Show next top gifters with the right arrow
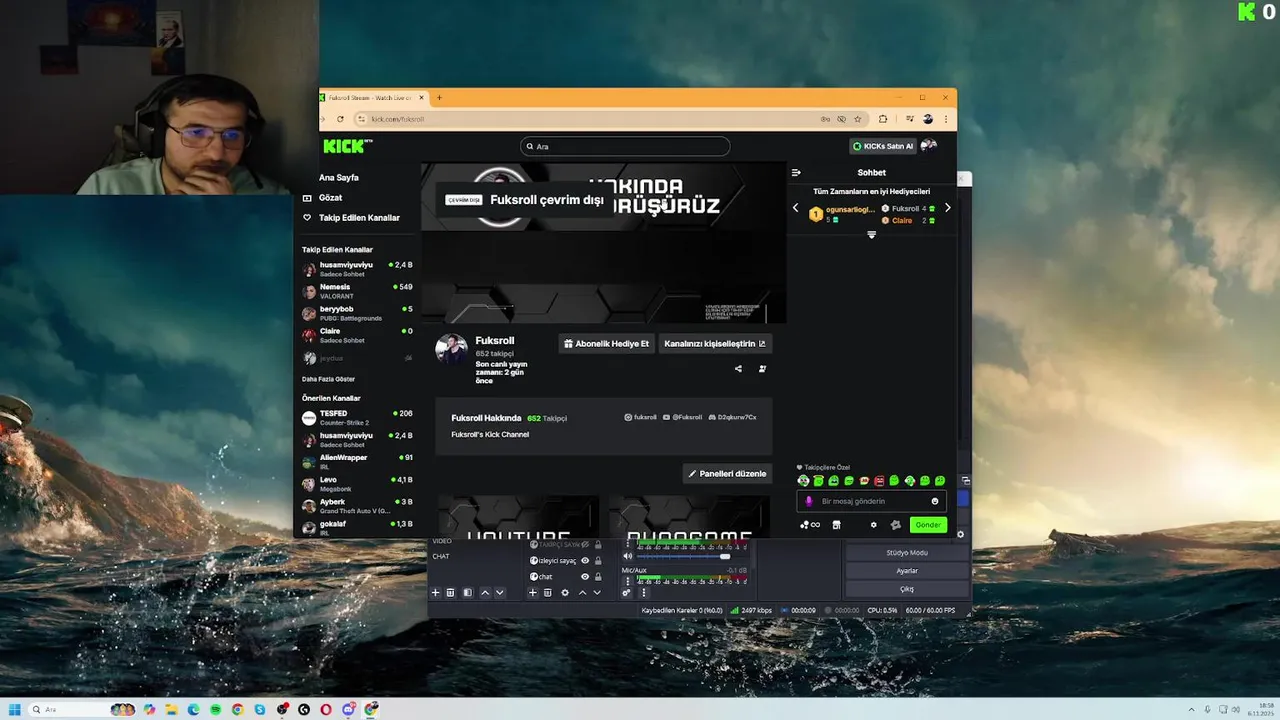The image size is (1280, 720). [947, 208]
